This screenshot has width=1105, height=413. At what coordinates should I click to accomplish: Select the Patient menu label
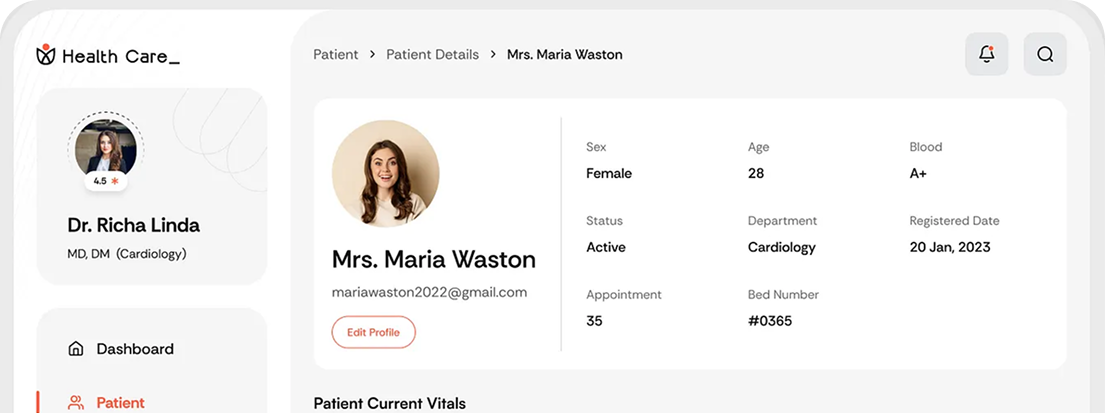[x=120, y=403]
